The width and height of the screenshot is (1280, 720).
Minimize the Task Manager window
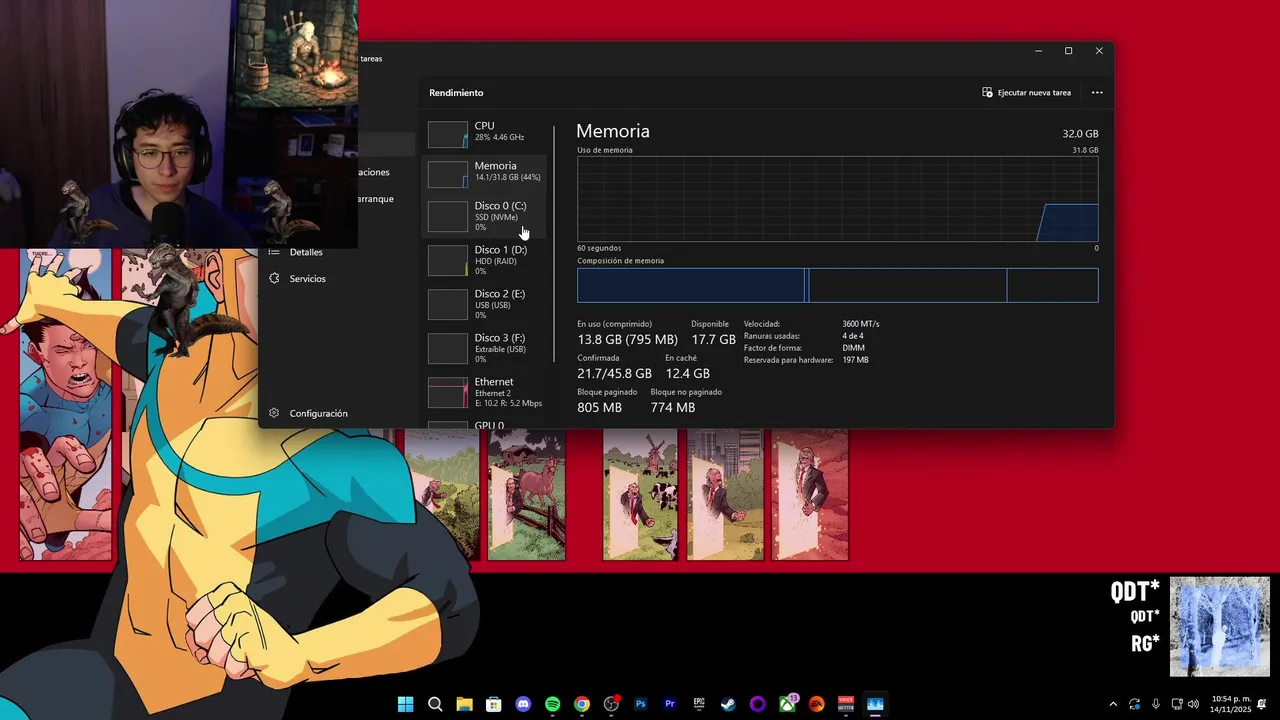coord(1038,51)
